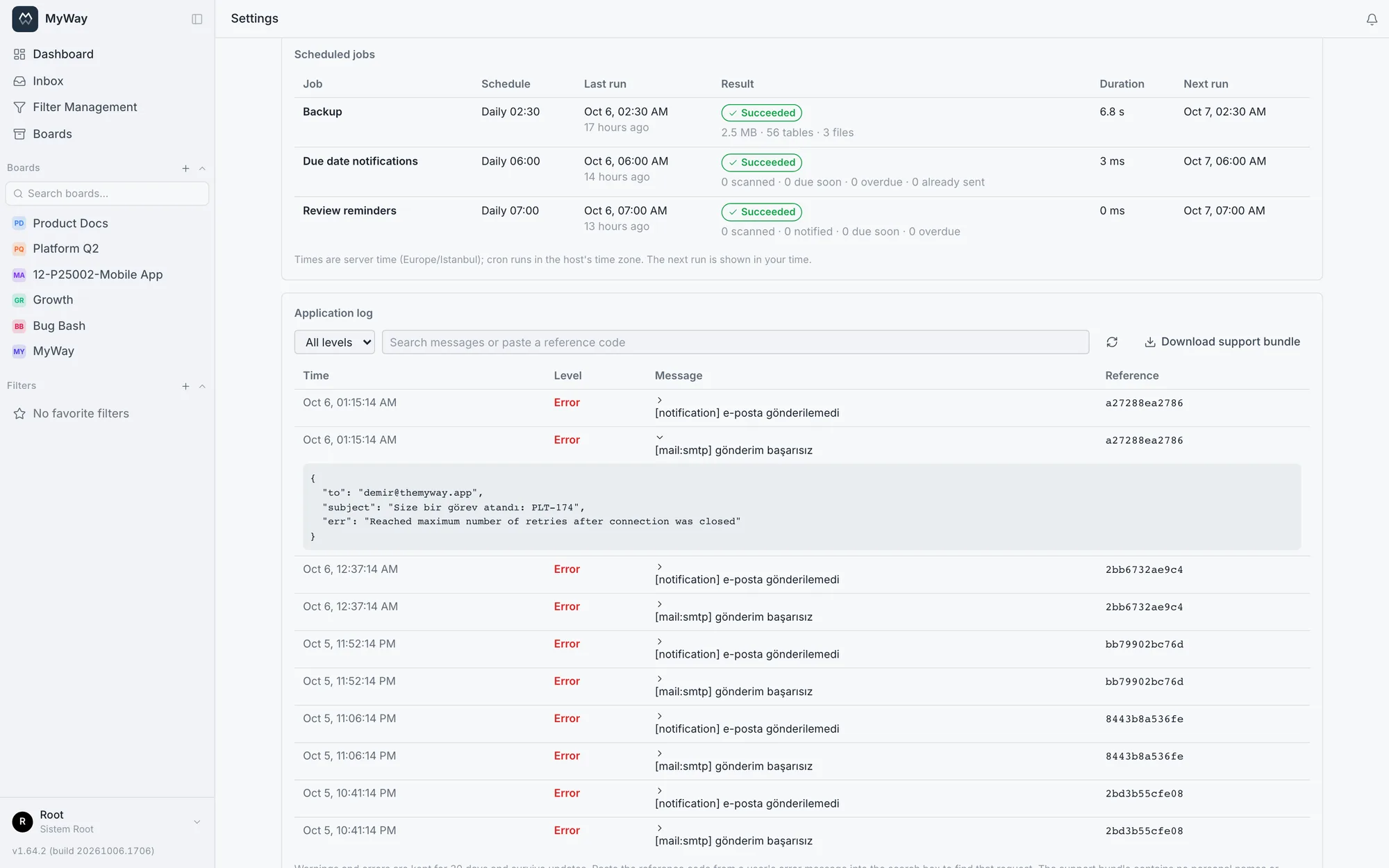Viewport: 1389px width, 868px height.
Task: Navigate to Dashboard
Action: (x=63, y=54)
